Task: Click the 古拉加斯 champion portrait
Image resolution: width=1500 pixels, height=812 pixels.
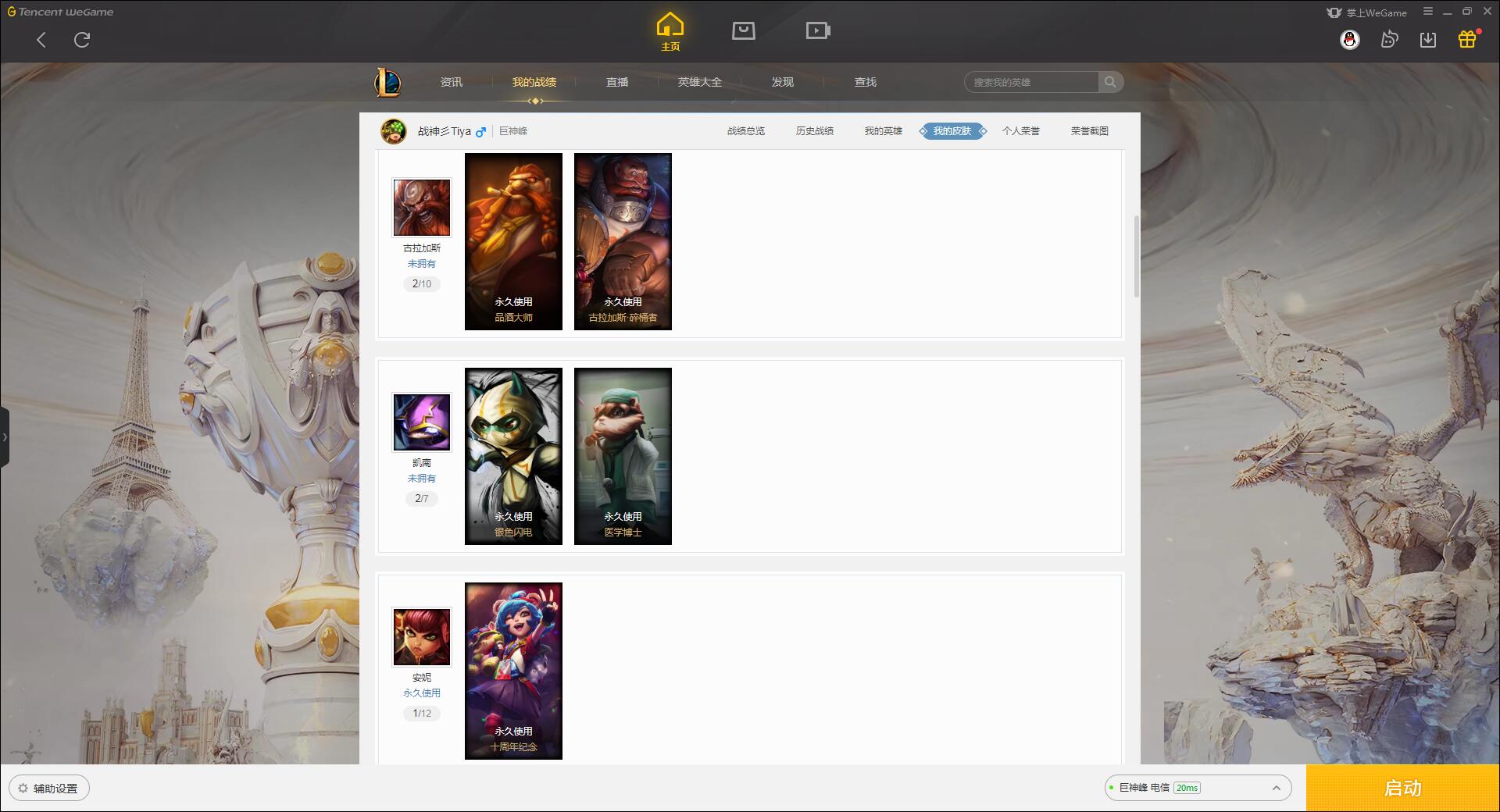Action: click(422, 208)
